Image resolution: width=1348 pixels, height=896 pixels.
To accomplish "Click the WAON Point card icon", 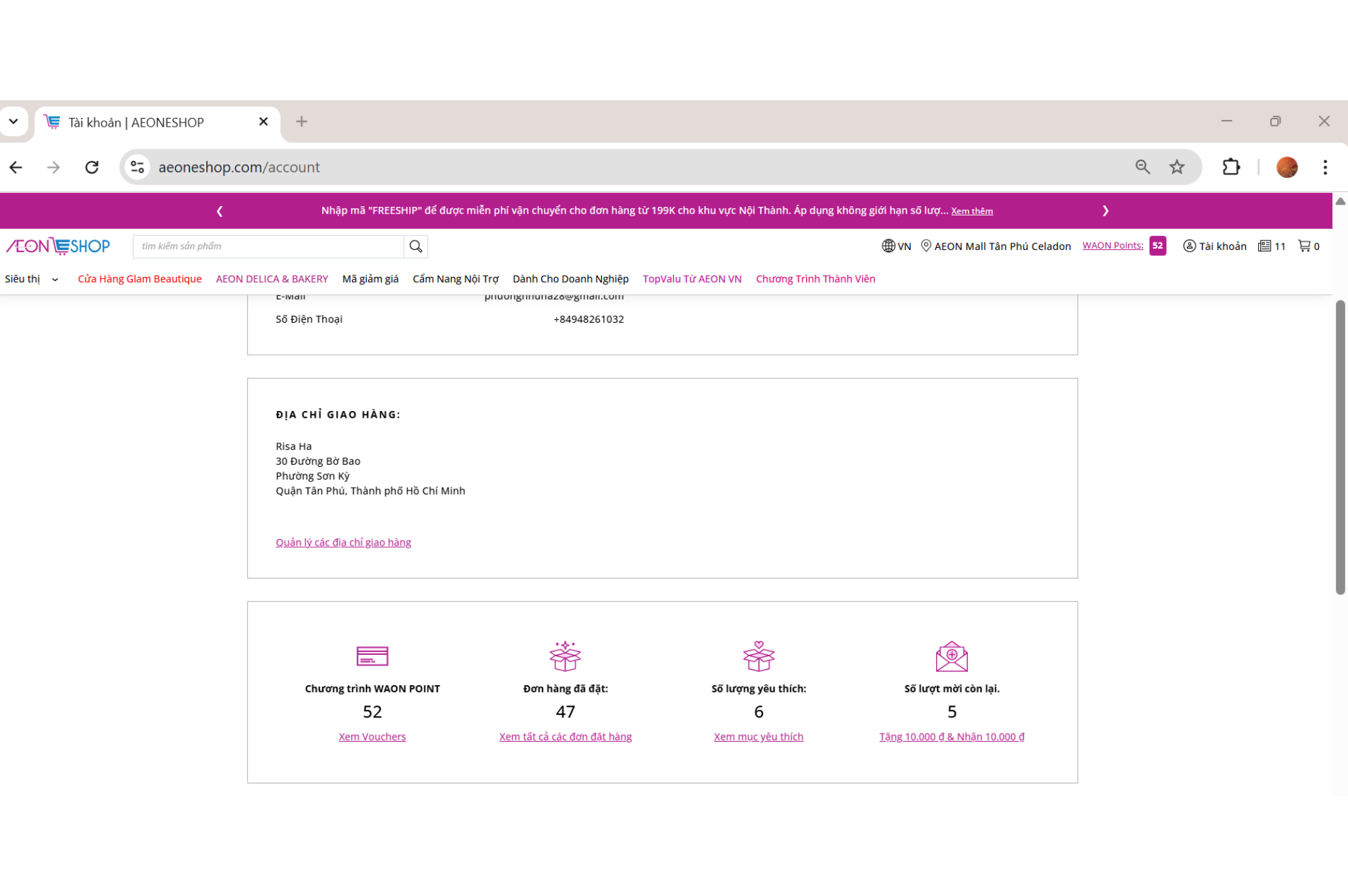I will (372, 656).
